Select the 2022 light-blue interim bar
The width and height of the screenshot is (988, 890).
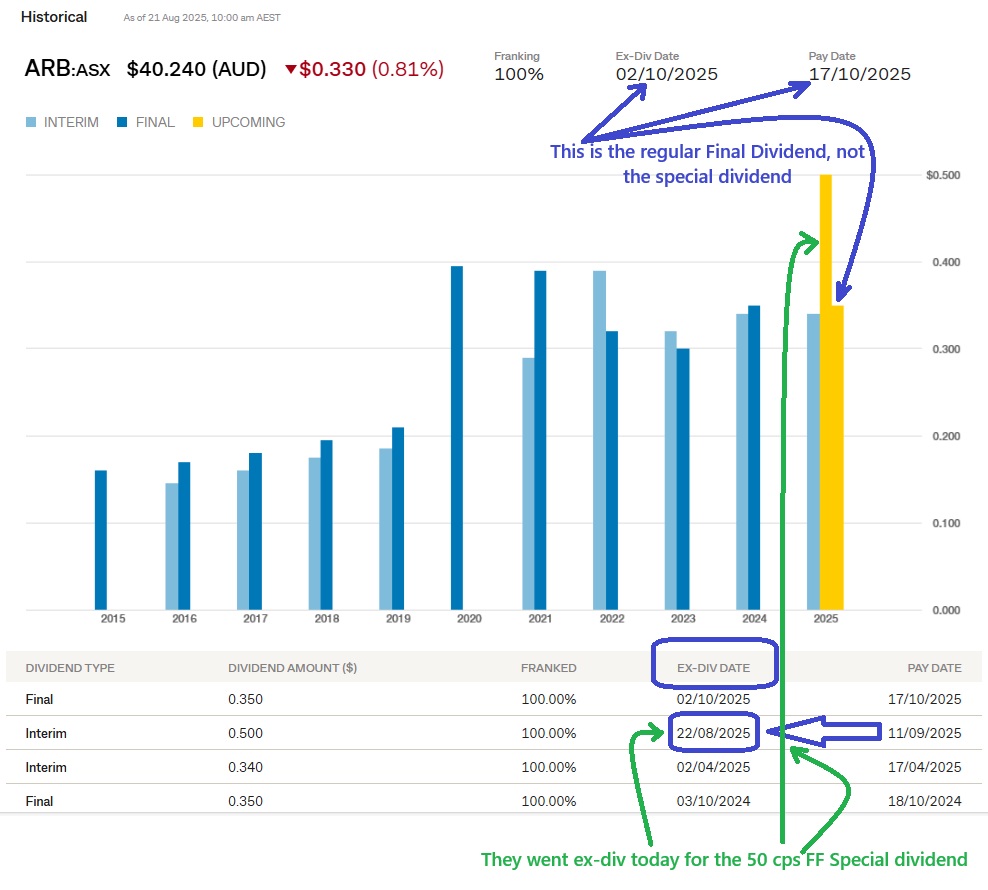[599, 440]
